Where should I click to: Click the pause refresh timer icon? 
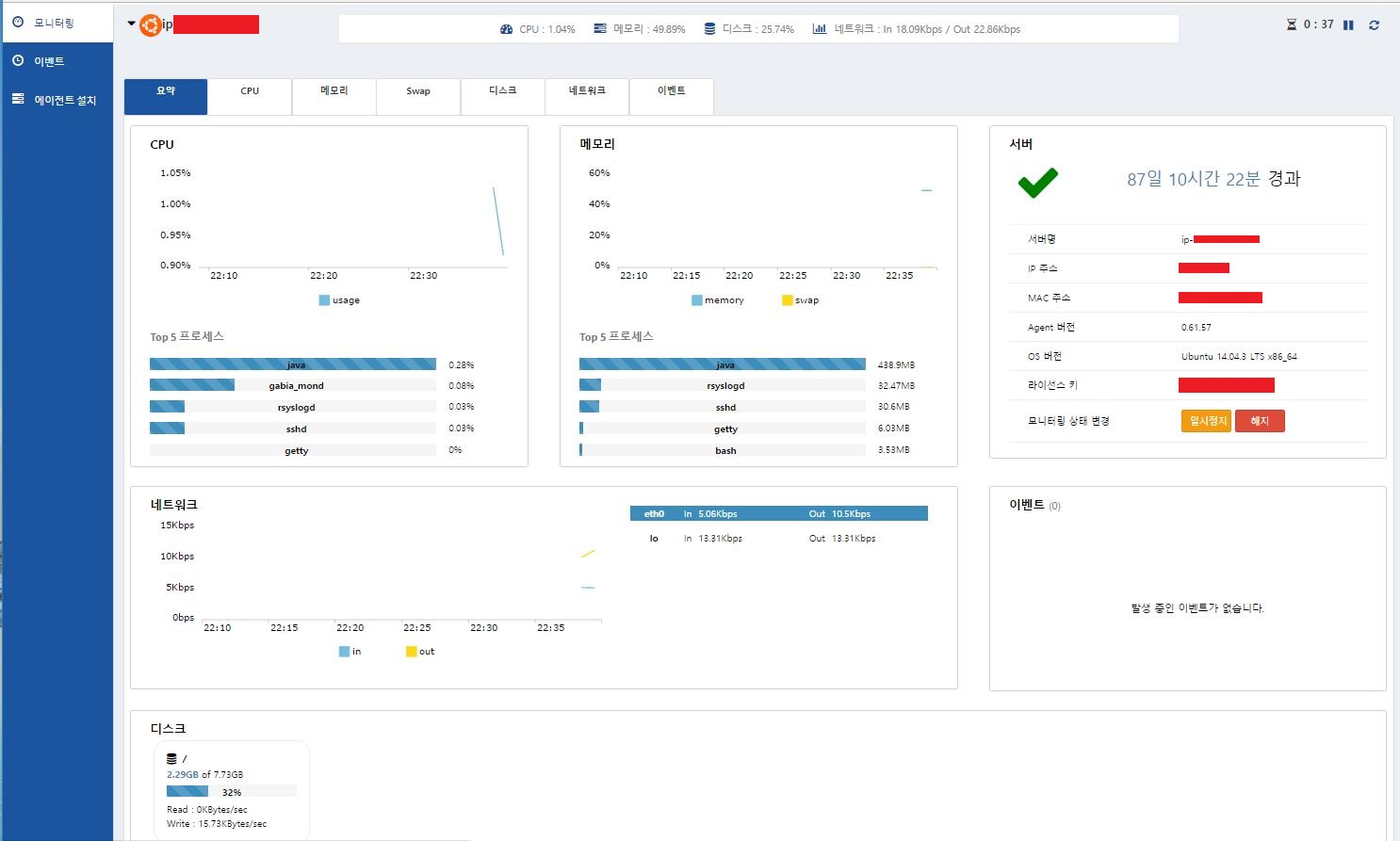point(1348,25)
